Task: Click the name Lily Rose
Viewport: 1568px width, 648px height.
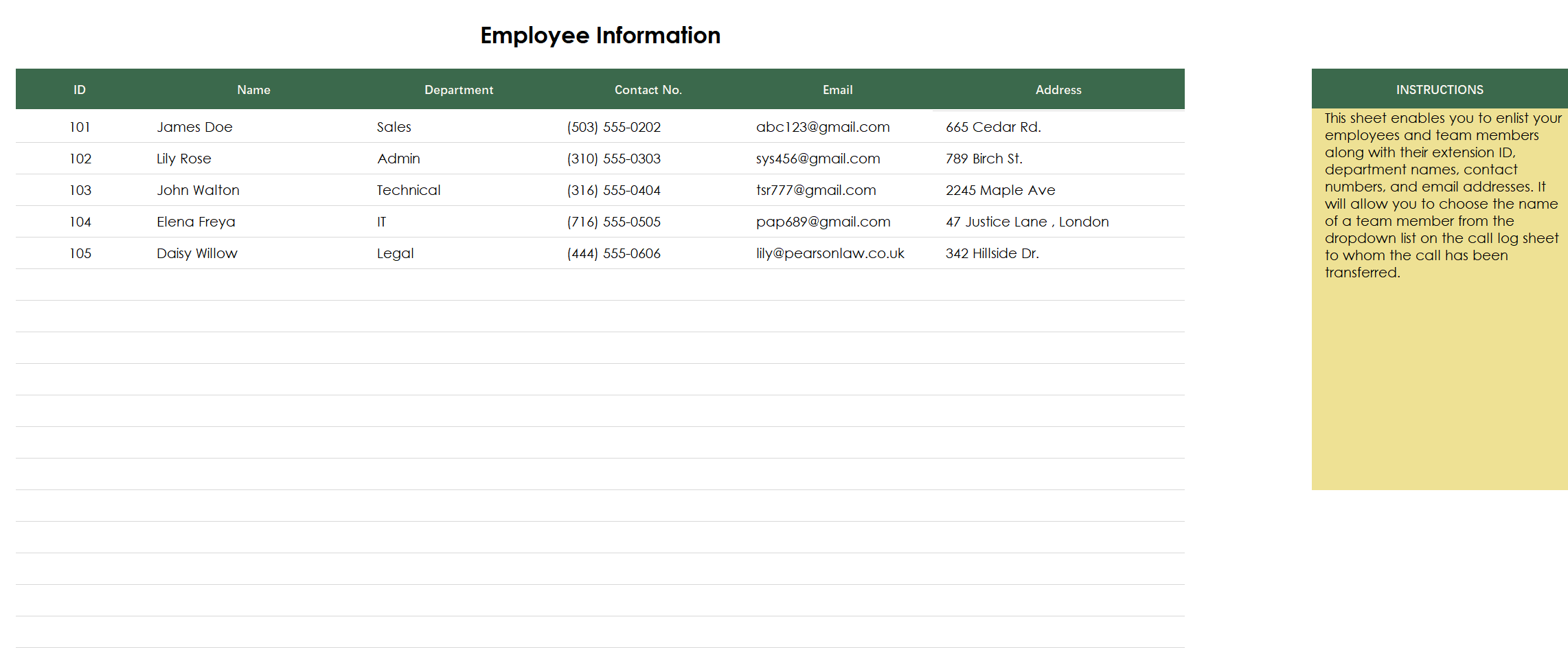Action: coord(183,159)
